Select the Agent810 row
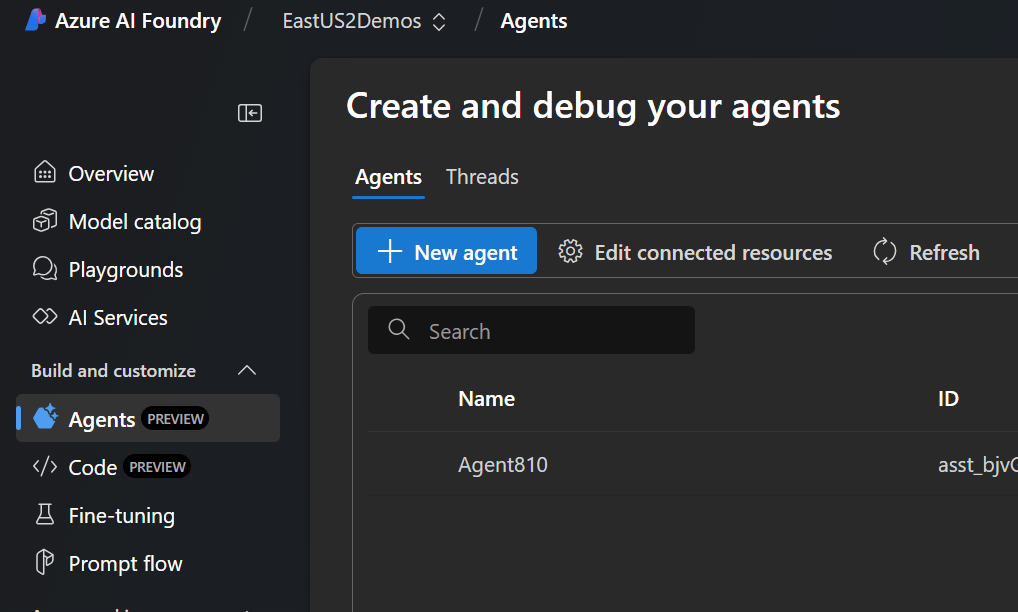The height and width of the screenshot is (612, 1018). click(503, 464)
